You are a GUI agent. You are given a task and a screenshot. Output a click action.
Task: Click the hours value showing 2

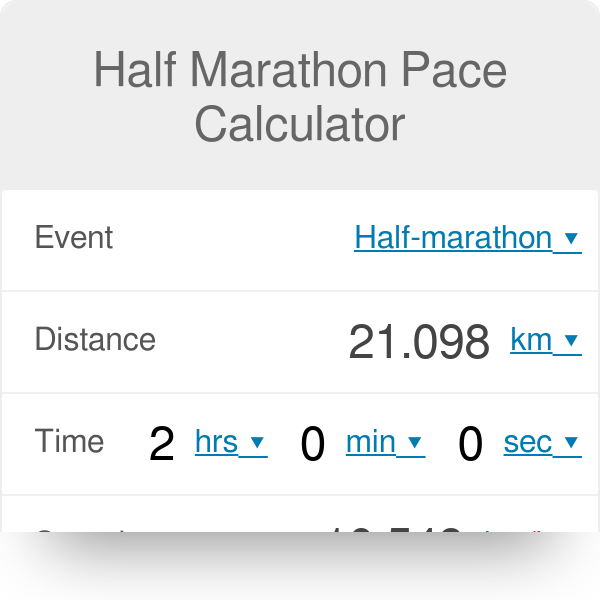(161, 444)
